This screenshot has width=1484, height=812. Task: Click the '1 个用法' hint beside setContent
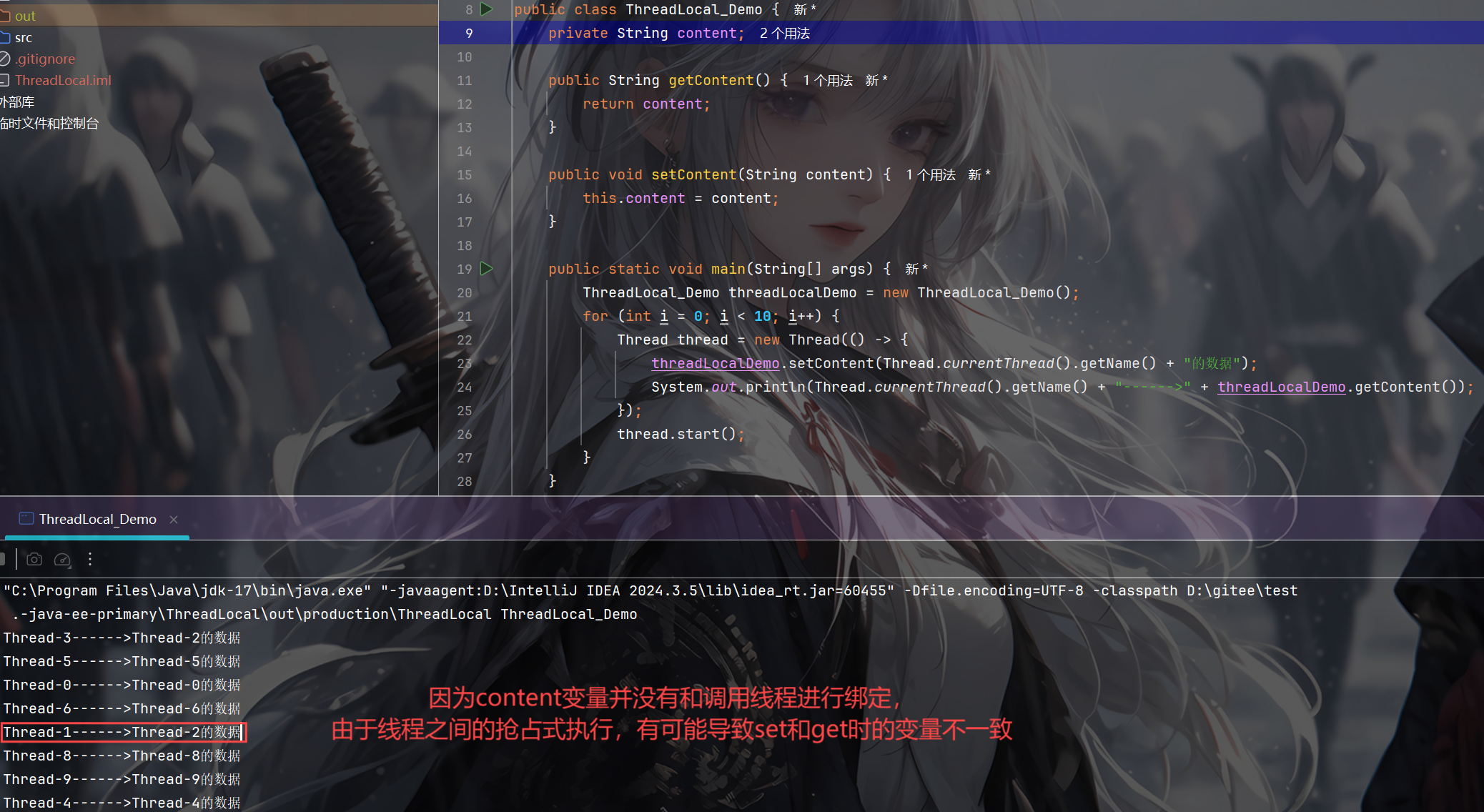point(930,175)
